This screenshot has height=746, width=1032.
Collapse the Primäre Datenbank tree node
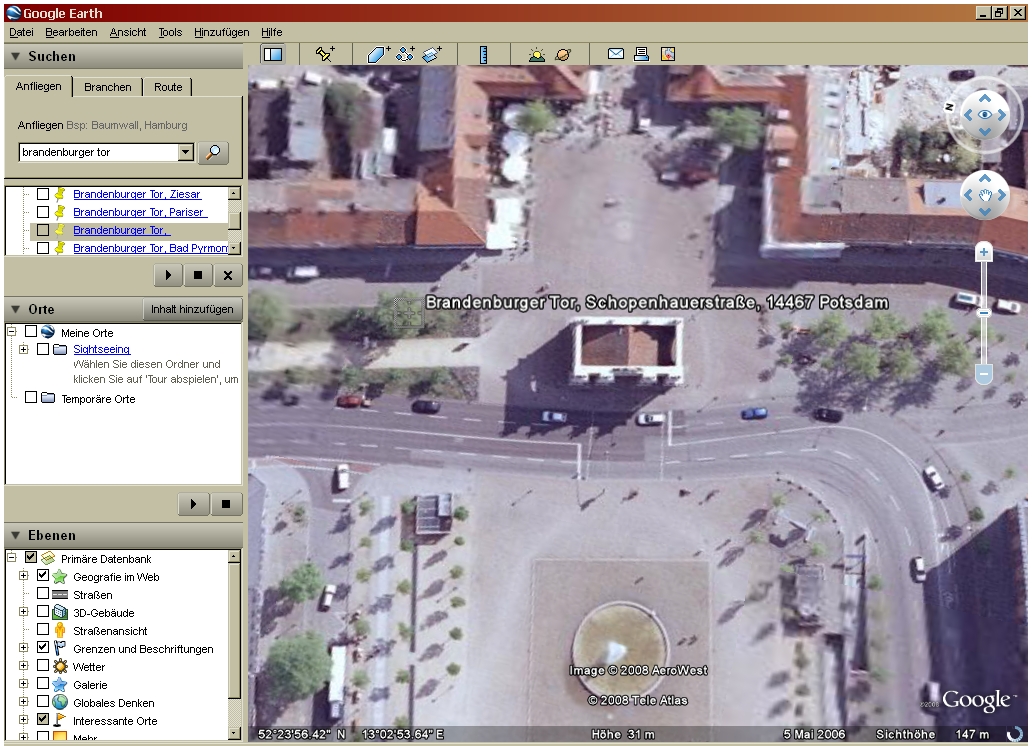11,558
